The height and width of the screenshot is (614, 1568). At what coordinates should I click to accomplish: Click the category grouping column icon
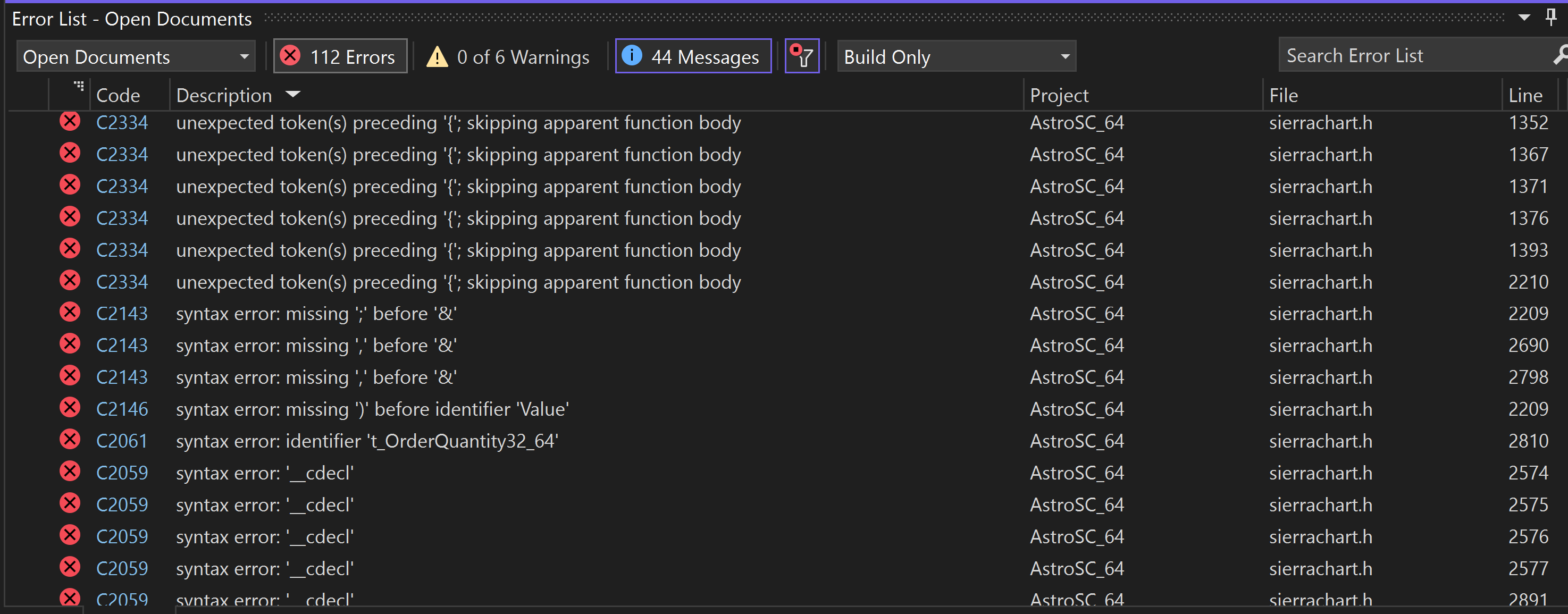(79, 87)
